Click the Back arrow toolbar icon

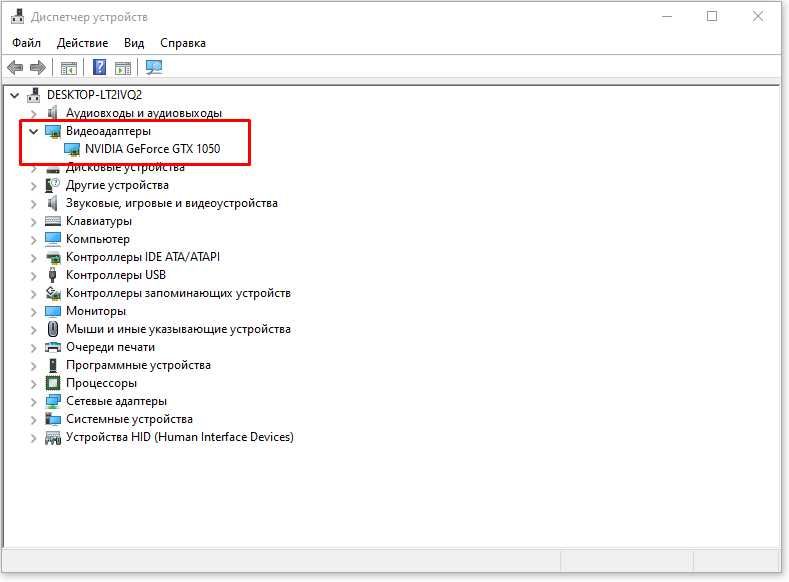15,67
